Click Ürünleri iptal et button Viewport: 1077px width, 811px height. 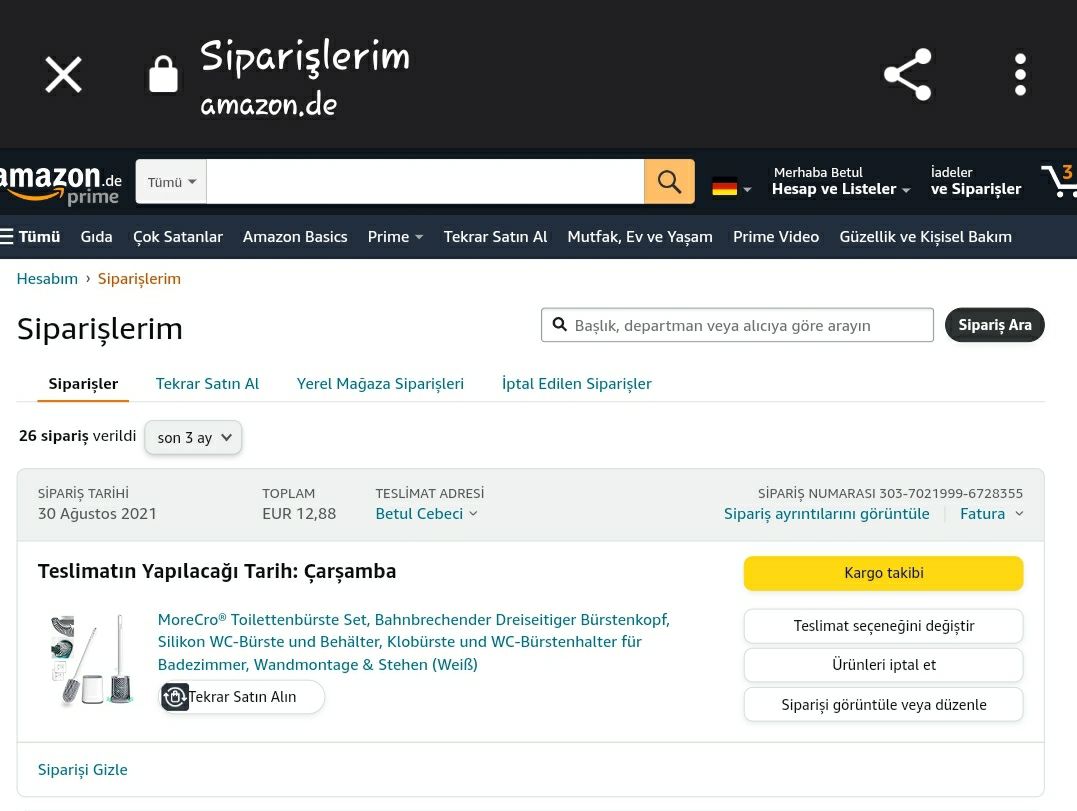point(883,665)
